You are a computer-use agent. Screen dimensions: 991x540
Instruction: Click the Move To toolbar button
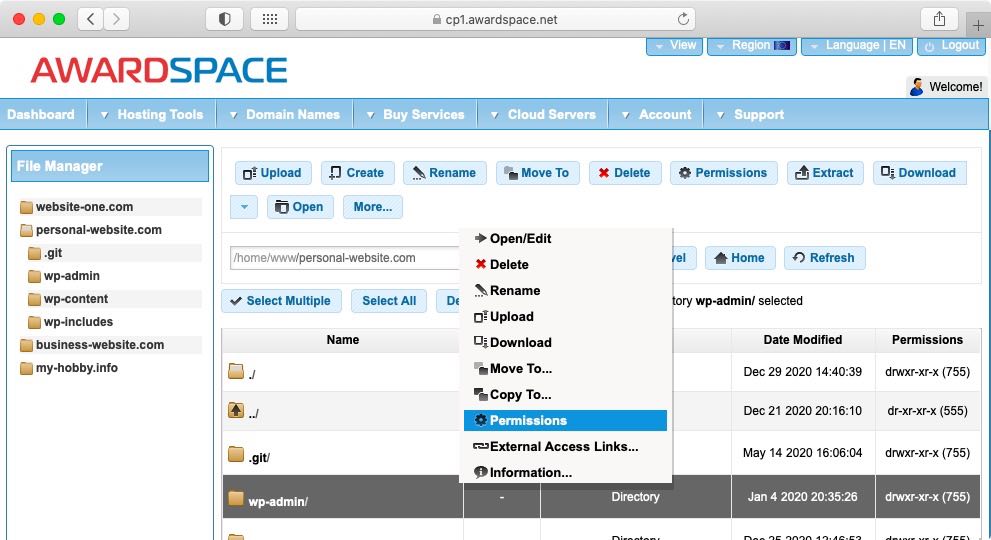pyautogui.click(x=537, y=173)
